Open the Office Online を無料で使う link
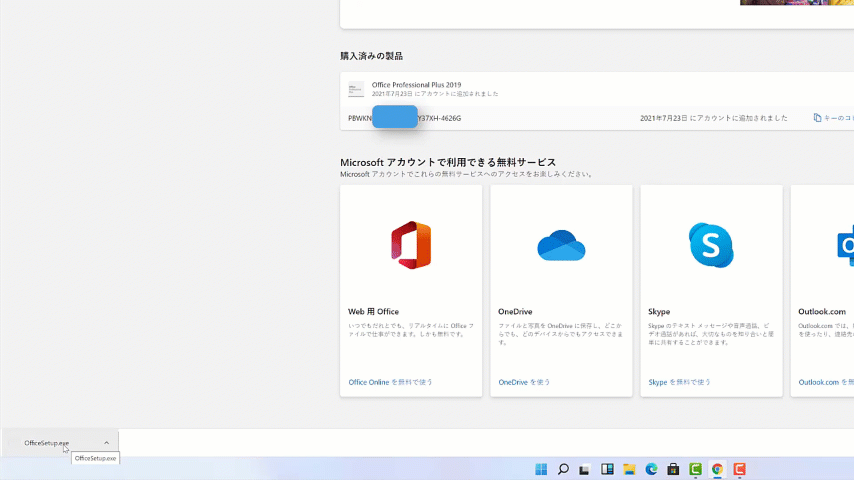Screen dimensions: 854x480 [x=390, y=382]
